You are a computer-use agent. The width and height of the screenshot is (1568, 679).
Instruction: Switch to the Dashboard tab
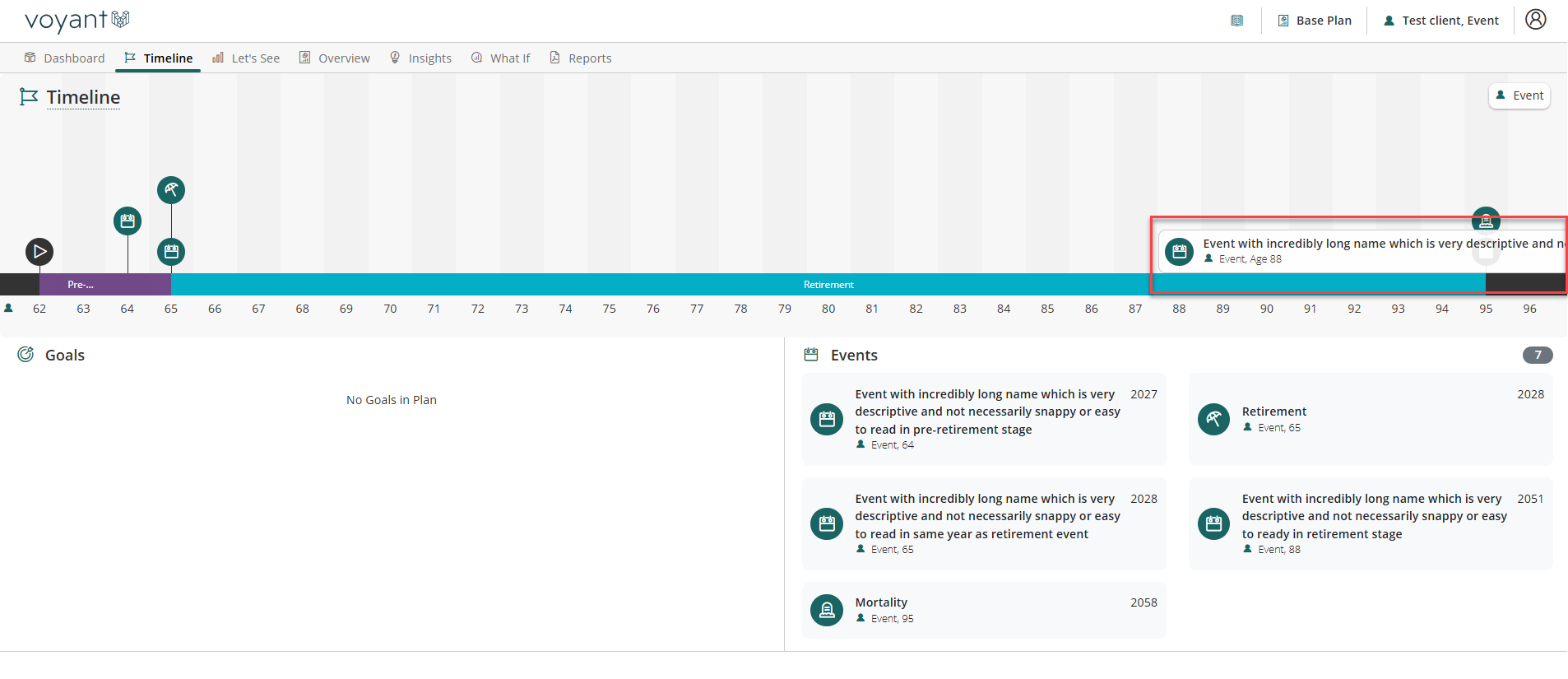click(x=65, y=58)
